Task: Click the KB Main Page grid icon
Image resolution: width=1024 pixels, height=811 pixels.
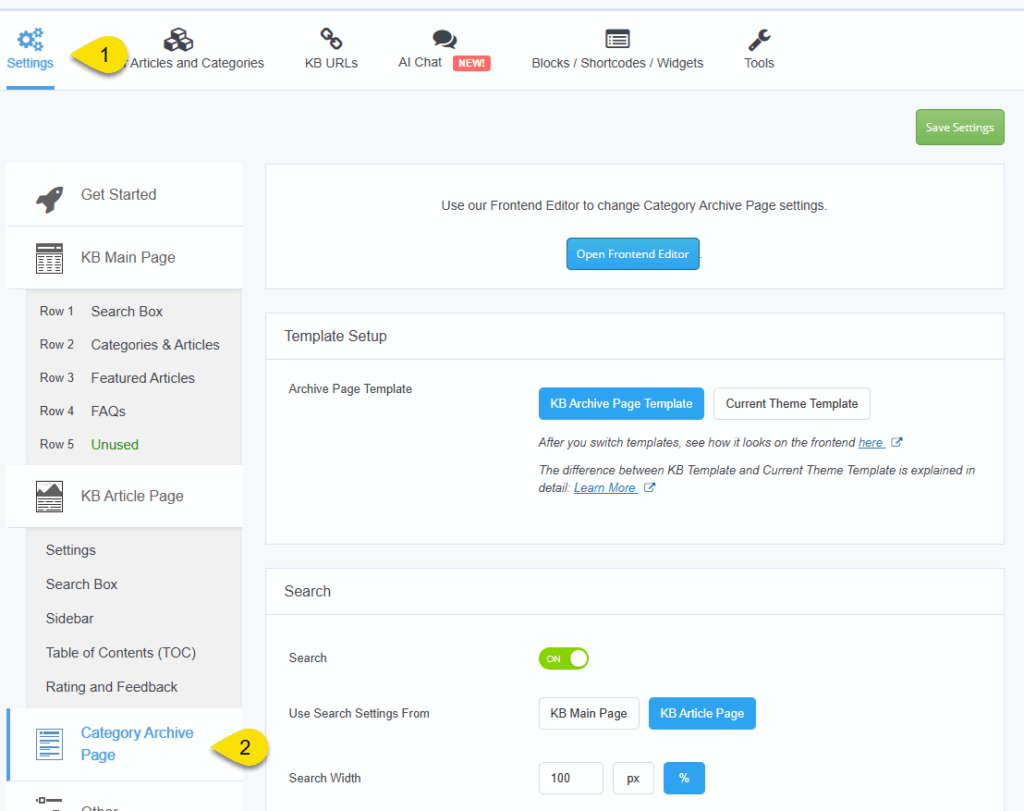Action: coord(49,258)
